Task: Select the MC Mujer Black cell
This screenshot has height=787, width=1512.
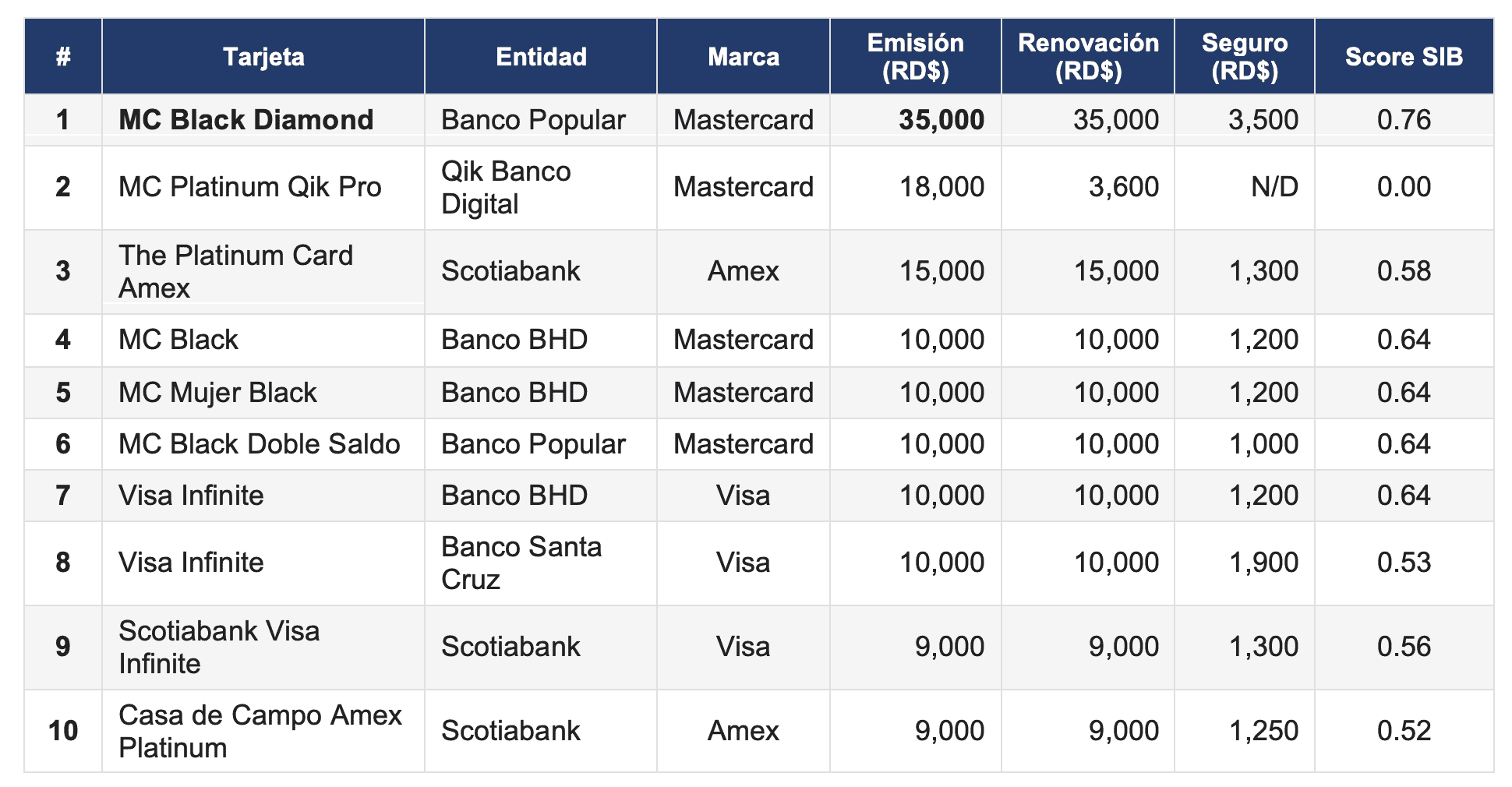Action: 217,393
